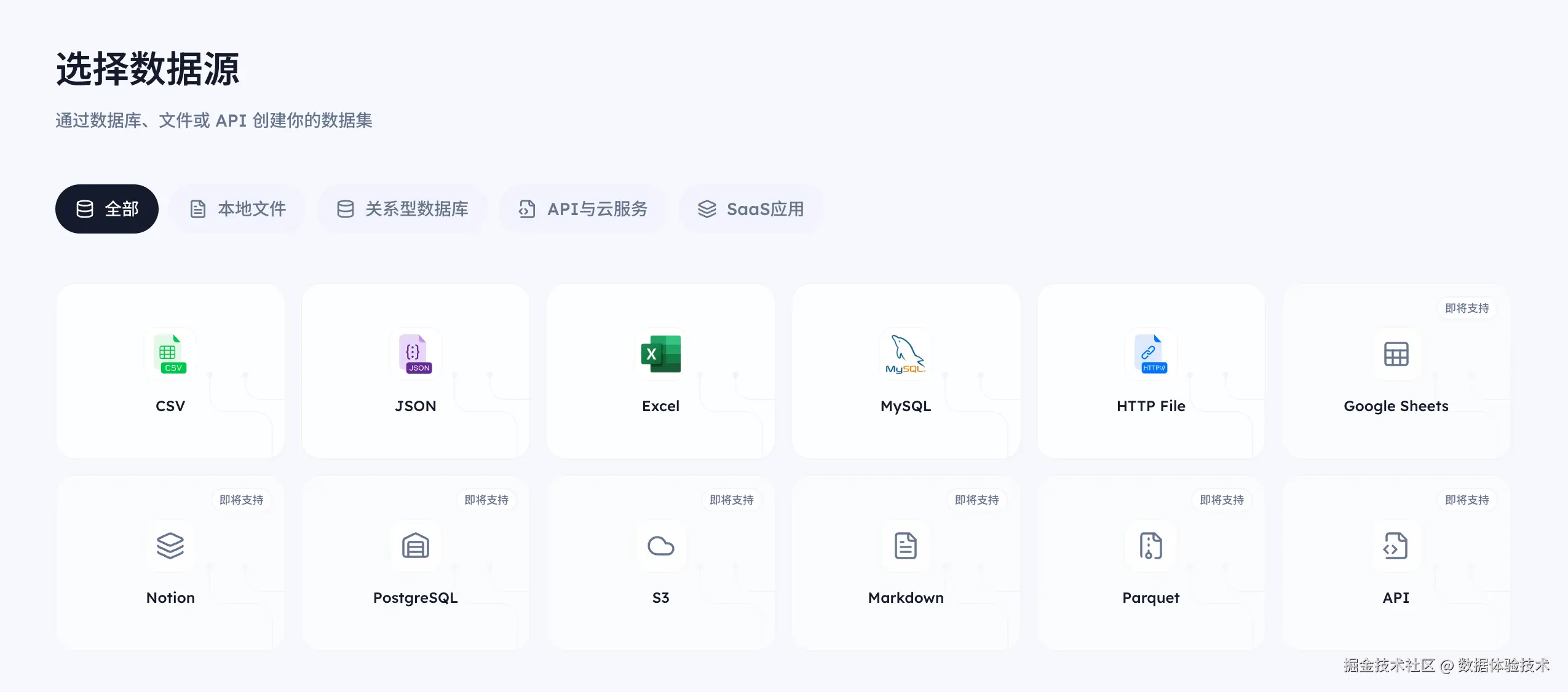Click the Google Sheets label
Screen dimensions: 1568x692
point(1396,406)
